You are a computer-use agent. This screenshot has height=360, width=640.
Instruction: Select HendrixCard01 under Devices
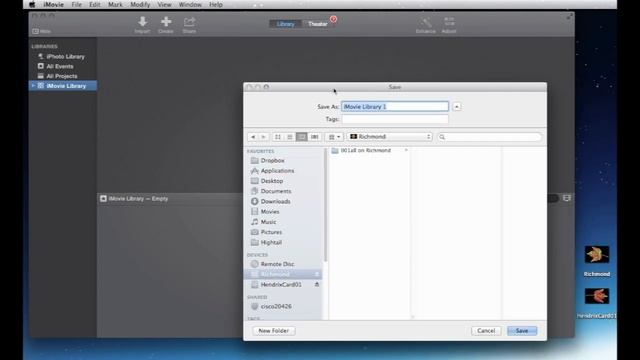click(281, 284)
